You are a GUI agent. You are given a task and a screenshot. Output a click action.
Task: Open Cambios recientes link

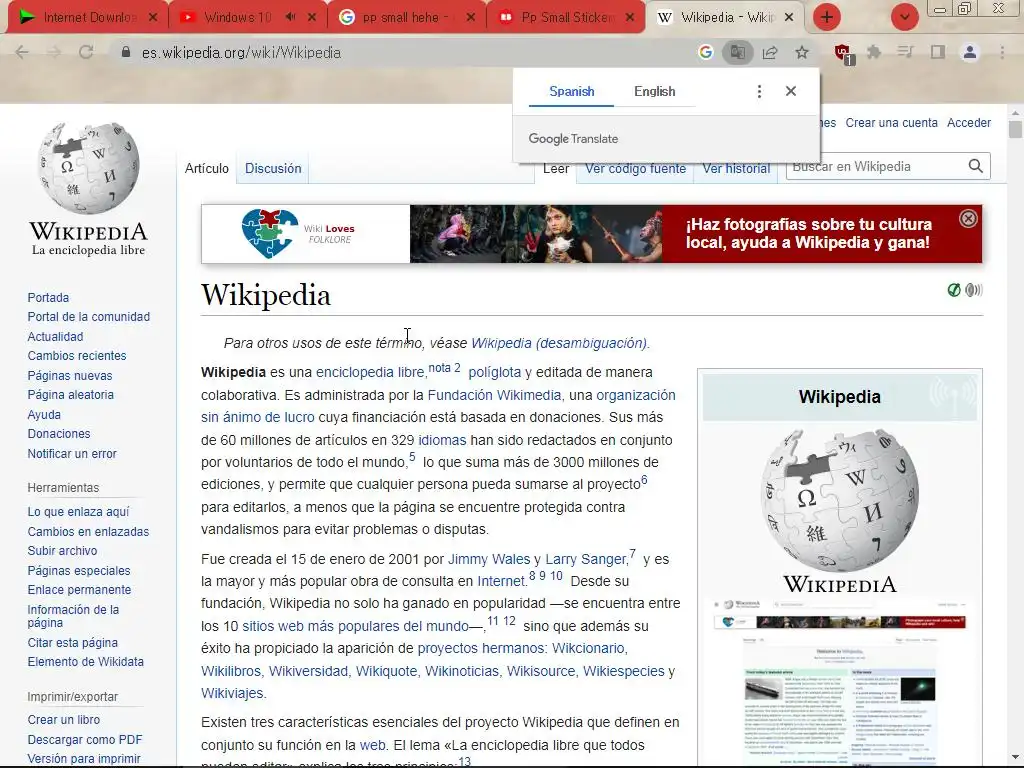[77, 355]
